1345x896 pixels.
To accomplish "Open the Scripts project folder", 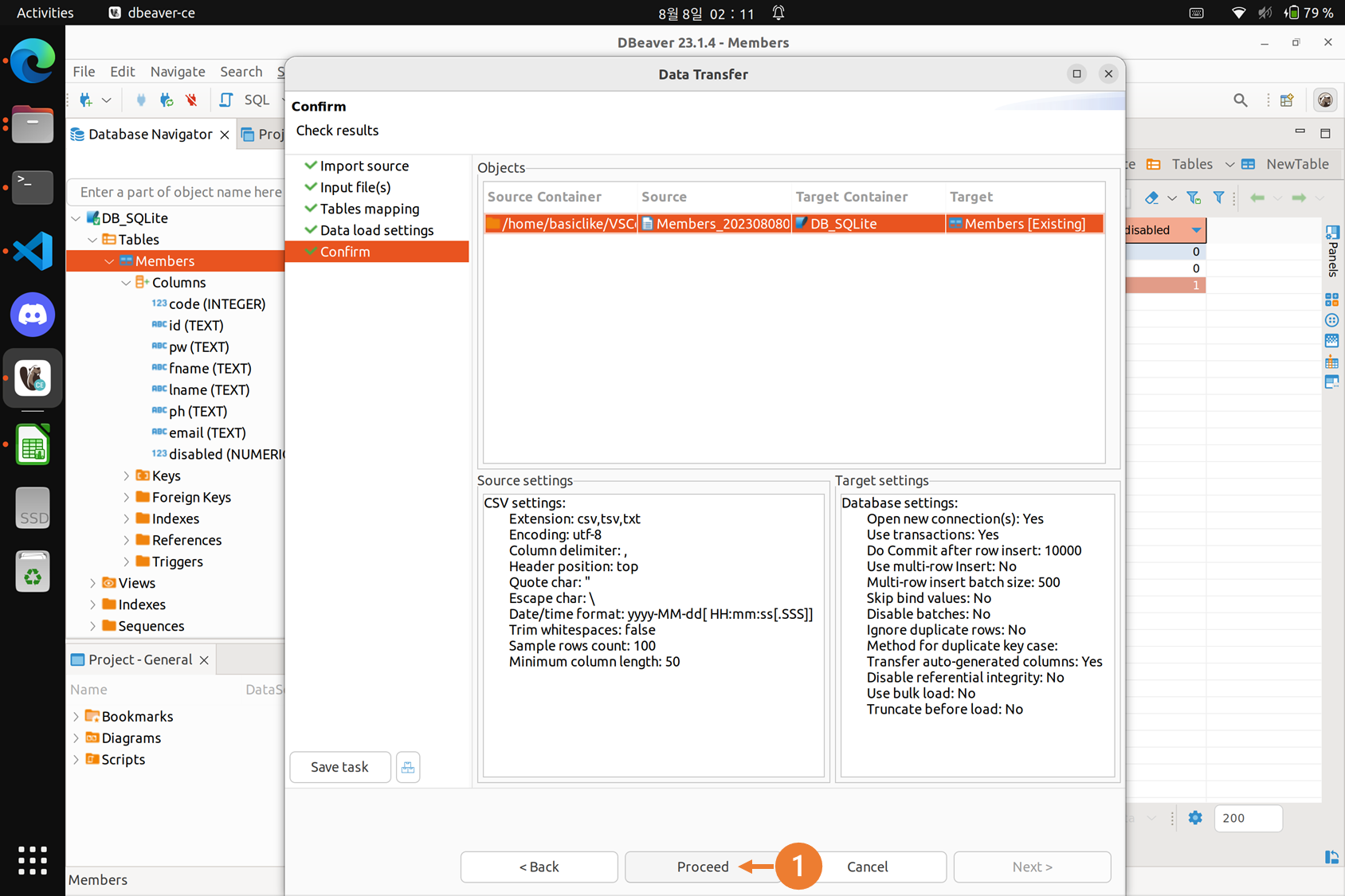I will pos(123,760).
